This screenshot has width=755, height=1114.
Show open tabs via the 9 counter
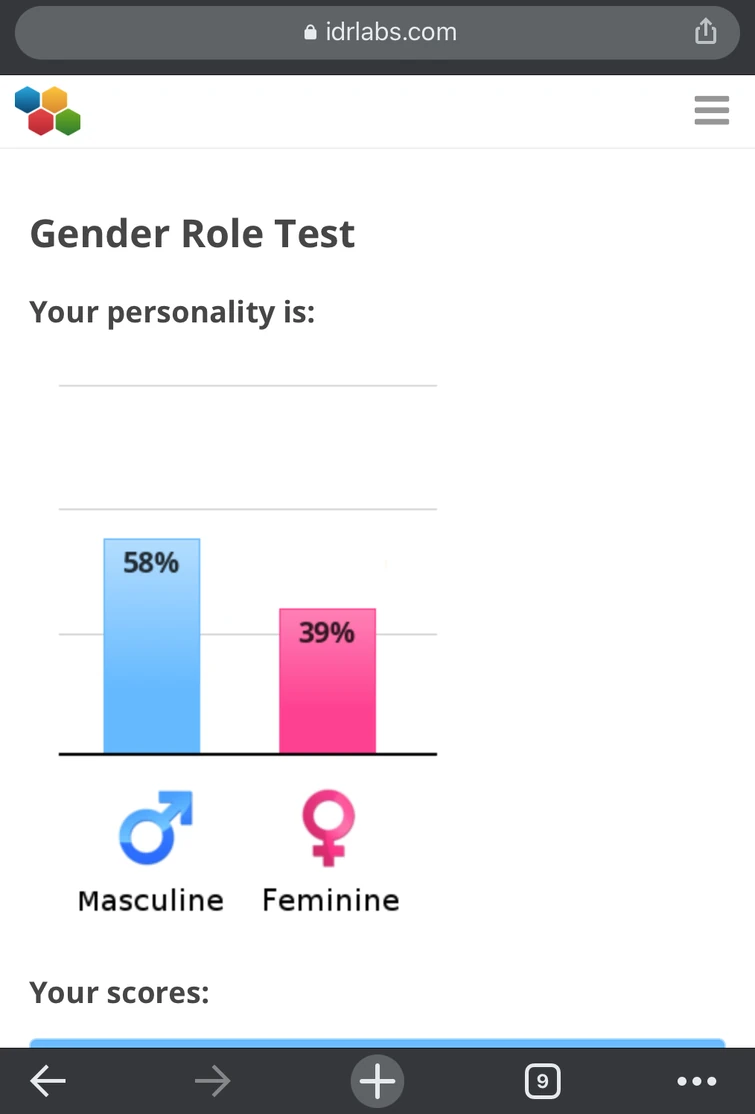[x=542, y=1080]
